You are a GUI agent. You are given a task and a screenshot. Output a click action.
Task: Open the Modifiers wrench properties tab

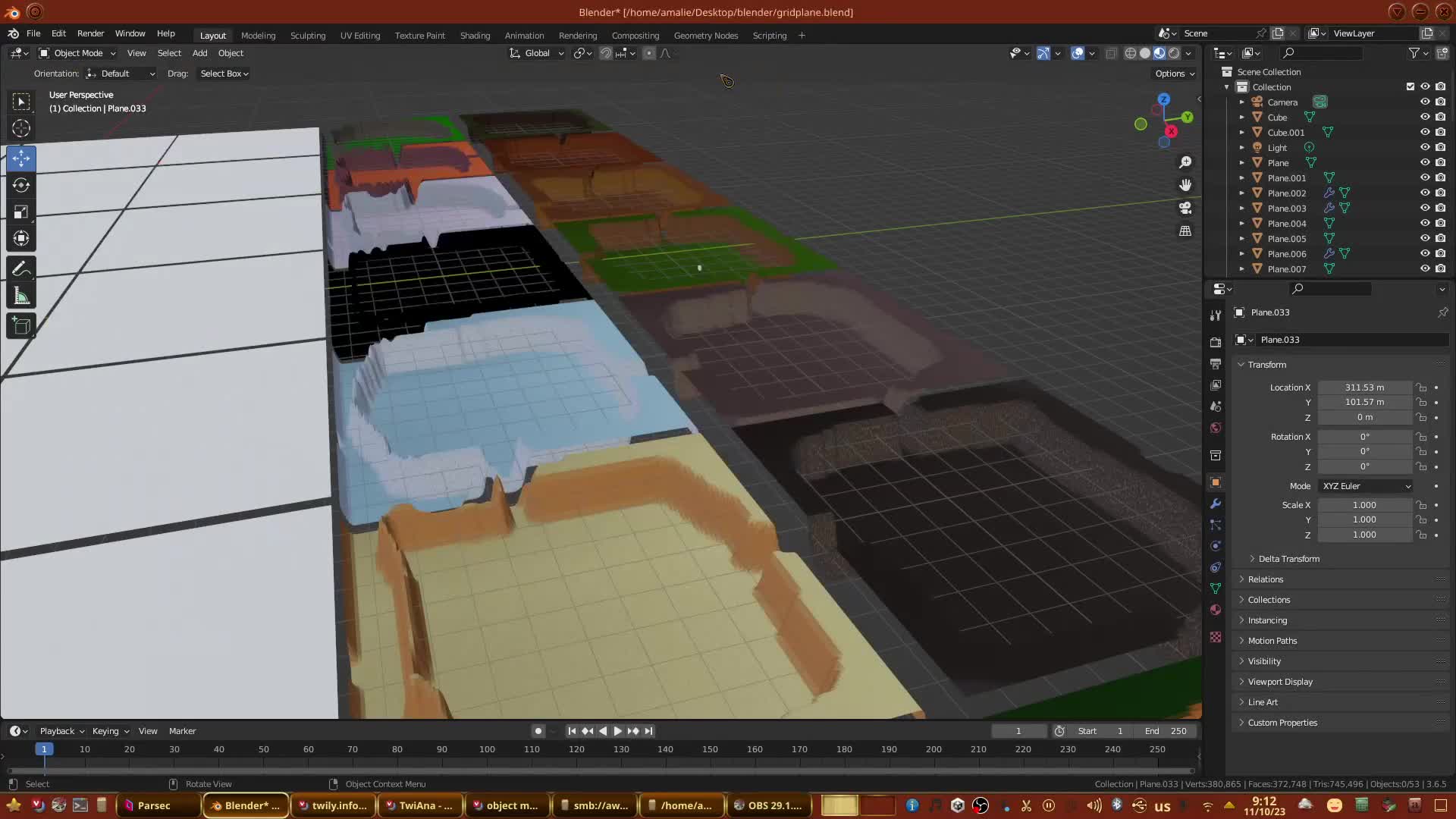1216,504
